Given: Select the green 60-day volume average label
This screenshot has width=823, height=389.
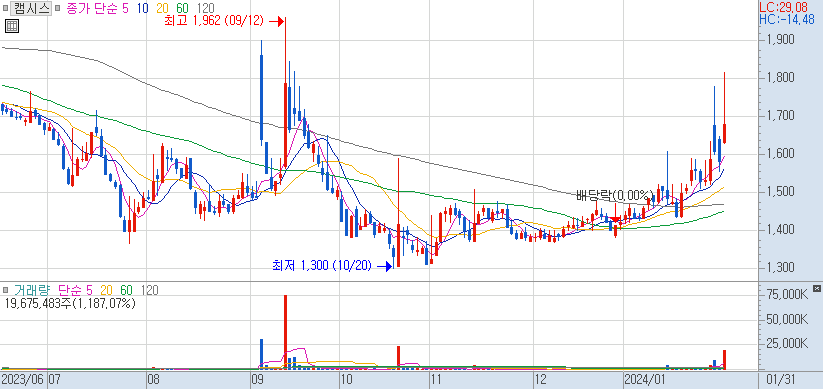Looking at the screenshot, I should coord(126,290).
